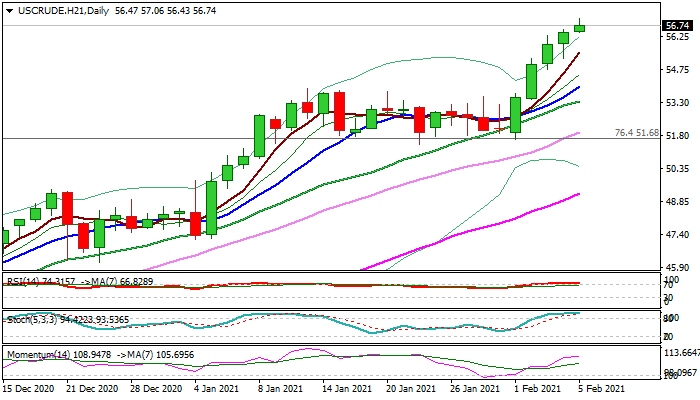
Task: Select the latest green candle at 5 Feb
Action: (x=580, y=27)
